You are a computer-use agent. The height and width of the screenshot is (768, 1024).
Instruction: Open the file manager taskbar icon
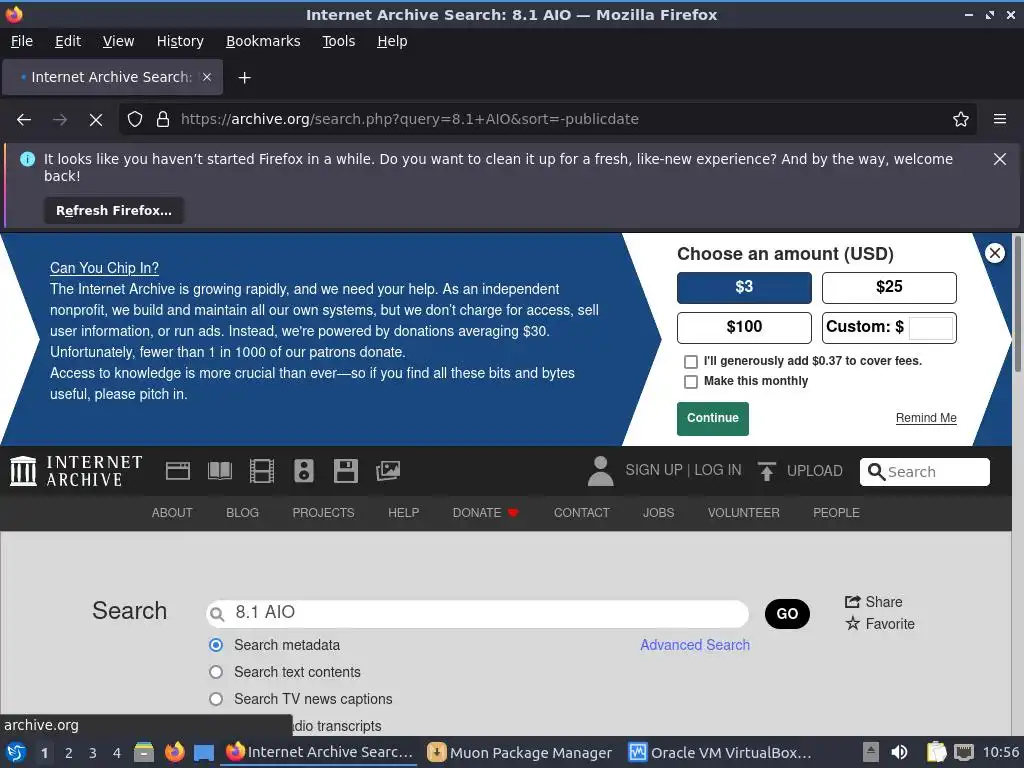144,752
